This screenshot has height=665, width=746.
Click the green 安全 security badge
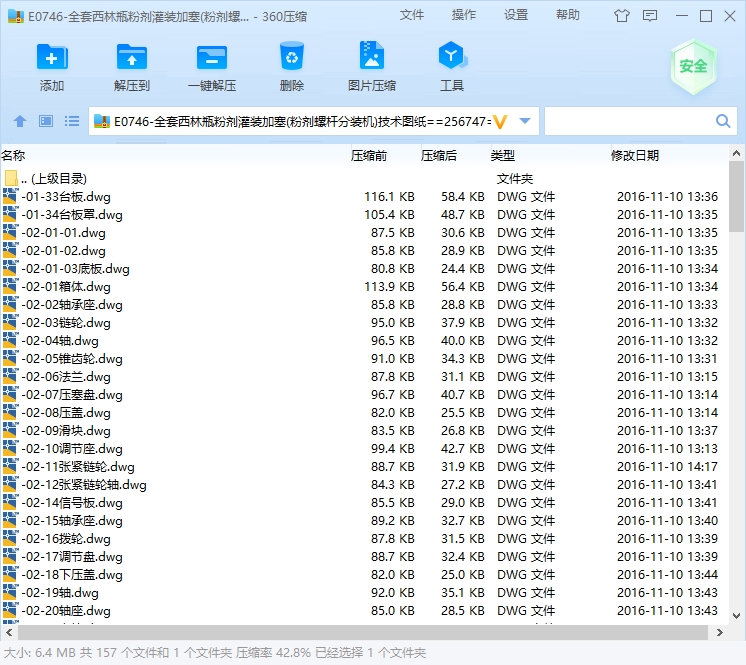tap(693, 67)
